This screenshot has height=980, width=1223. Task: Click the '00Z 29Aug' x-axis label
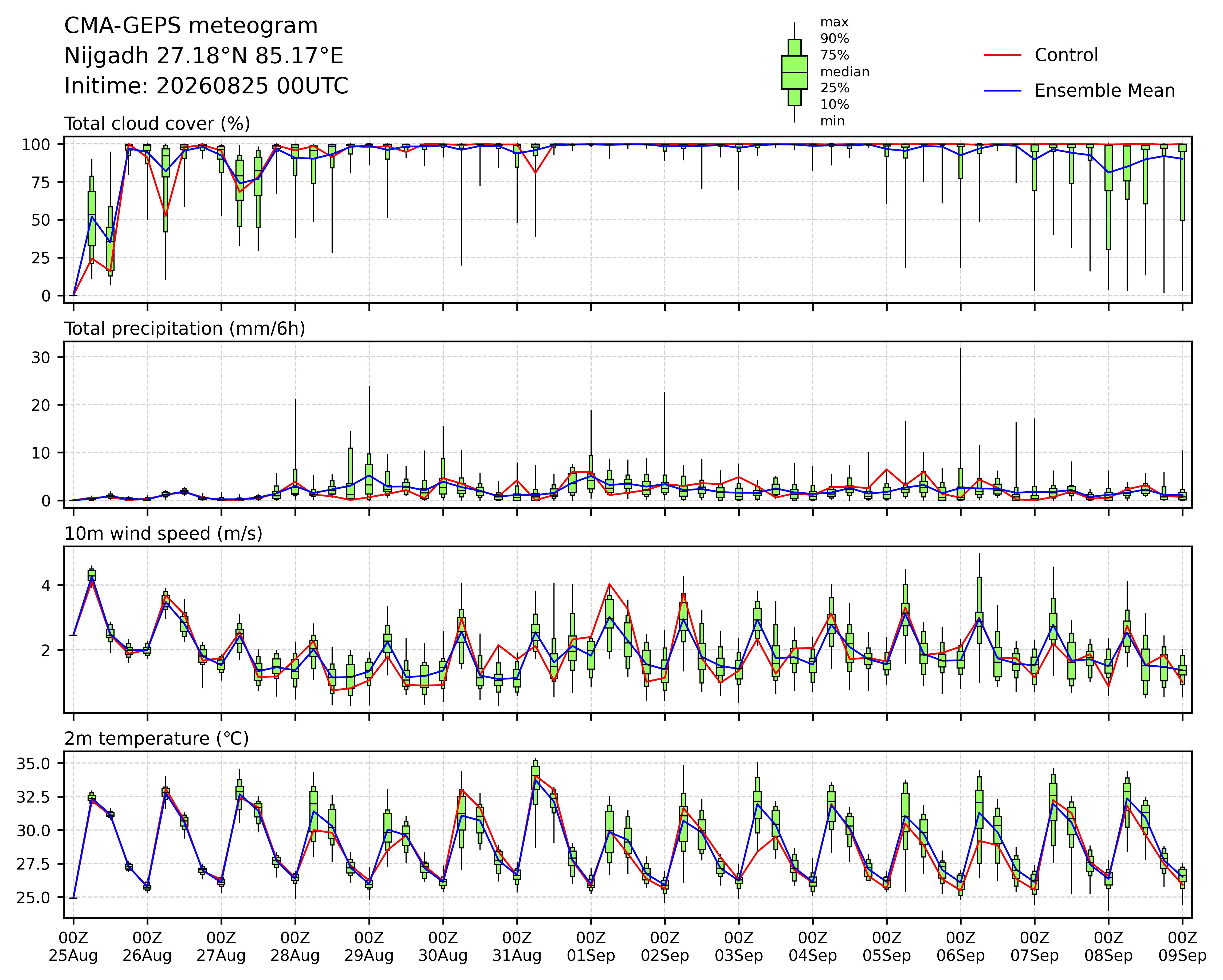click(369, 947)
